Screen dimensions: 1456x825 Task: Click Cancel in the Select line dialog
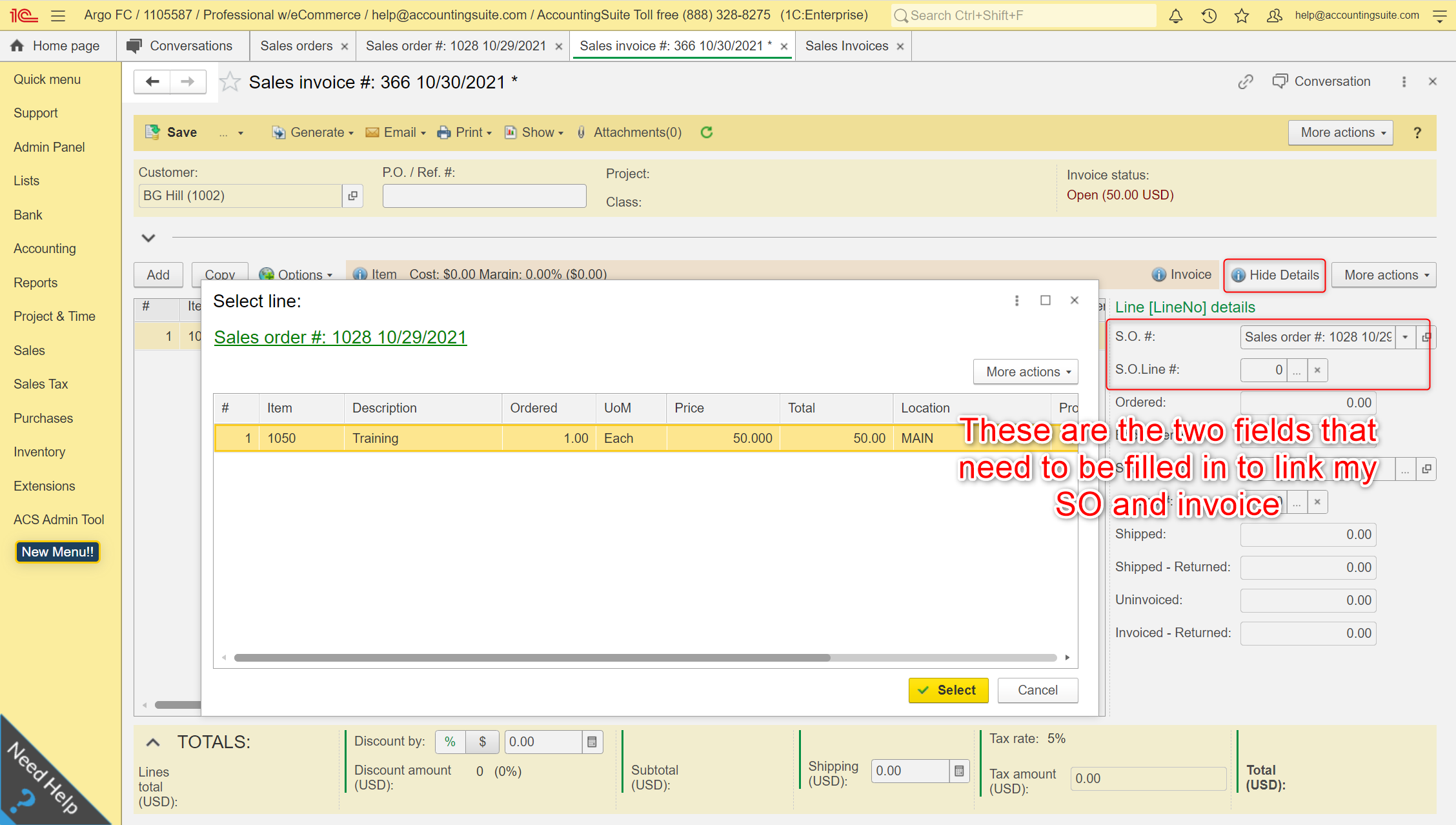(1037, 690)
